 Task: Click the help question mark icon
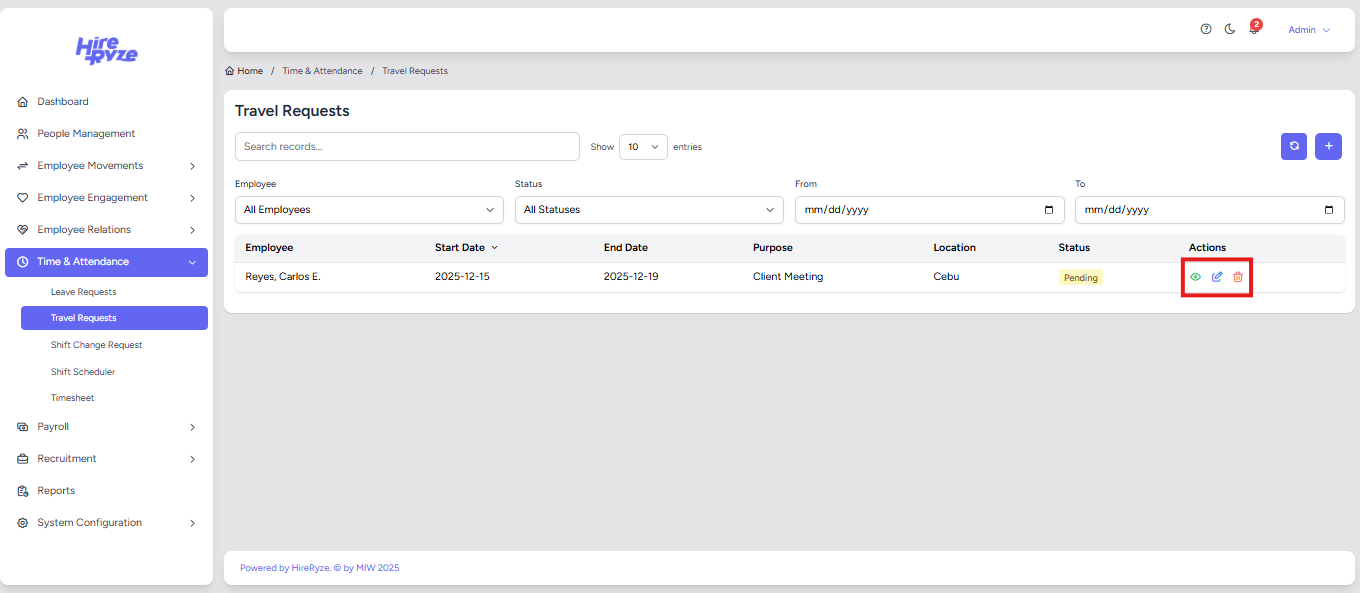pyautogui.click(x=1206, y=30)
